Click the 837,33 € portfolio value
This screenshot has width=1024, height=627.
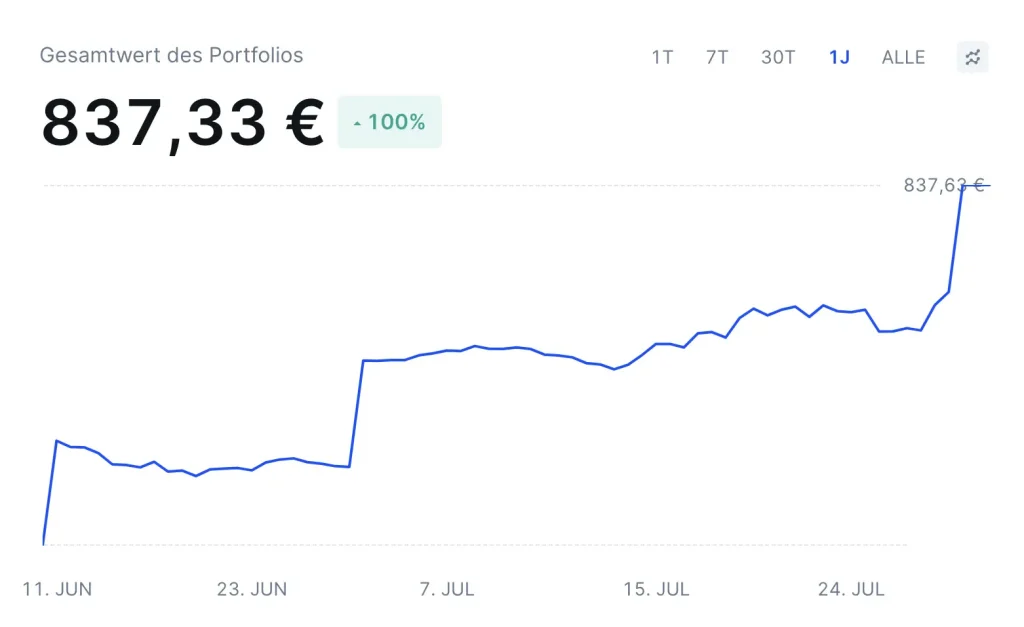point(183,124)
